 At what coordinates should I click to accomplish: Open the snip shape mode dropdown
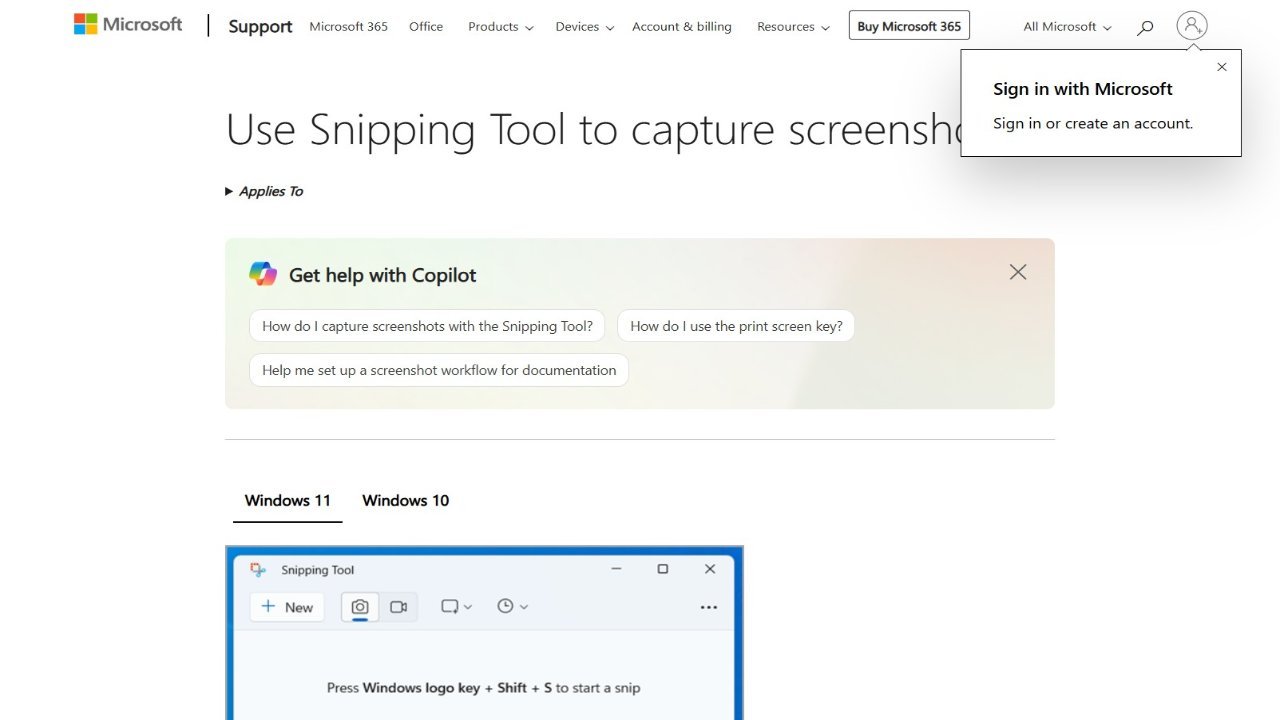click(457, 606)
